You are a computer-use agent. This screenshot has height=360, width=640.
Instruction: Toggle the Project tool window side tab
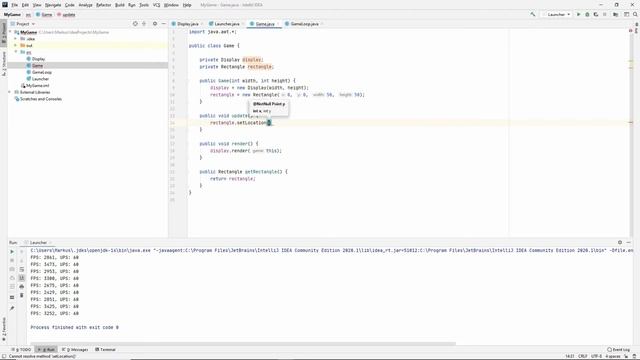[4, 33]
